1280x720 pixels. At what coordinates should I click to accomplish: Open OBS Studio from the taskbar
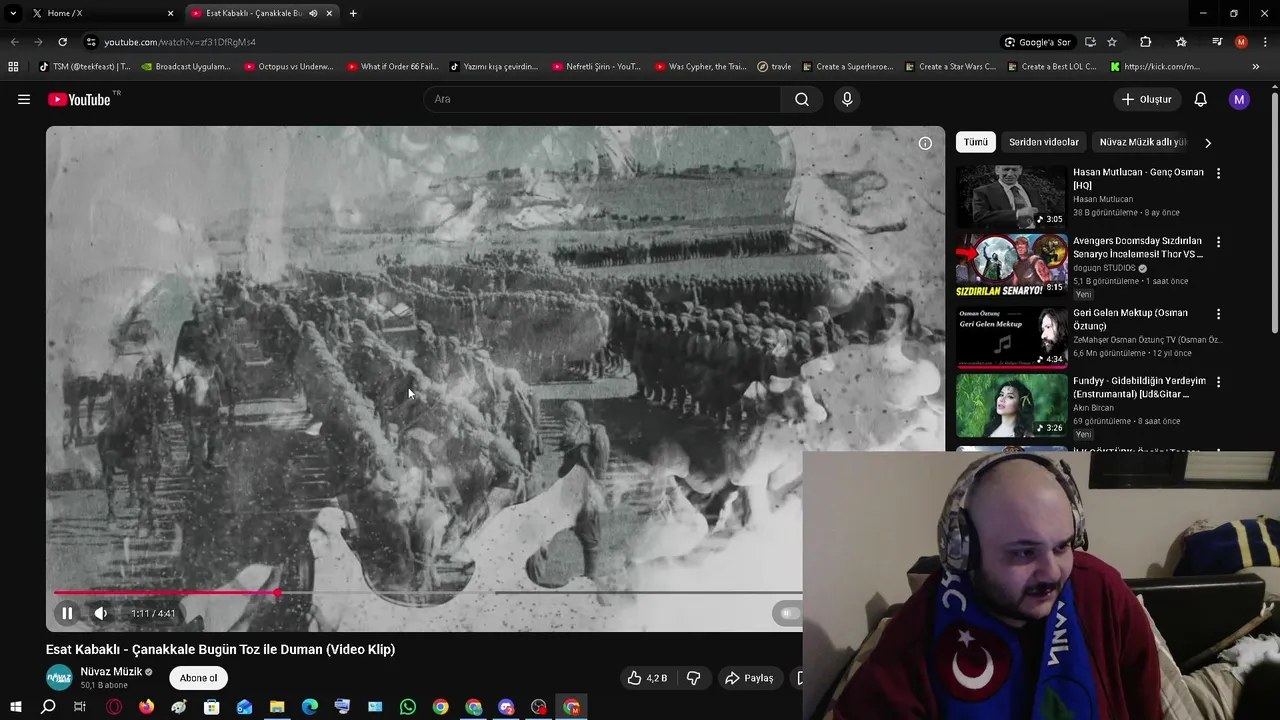coord(539,707)
